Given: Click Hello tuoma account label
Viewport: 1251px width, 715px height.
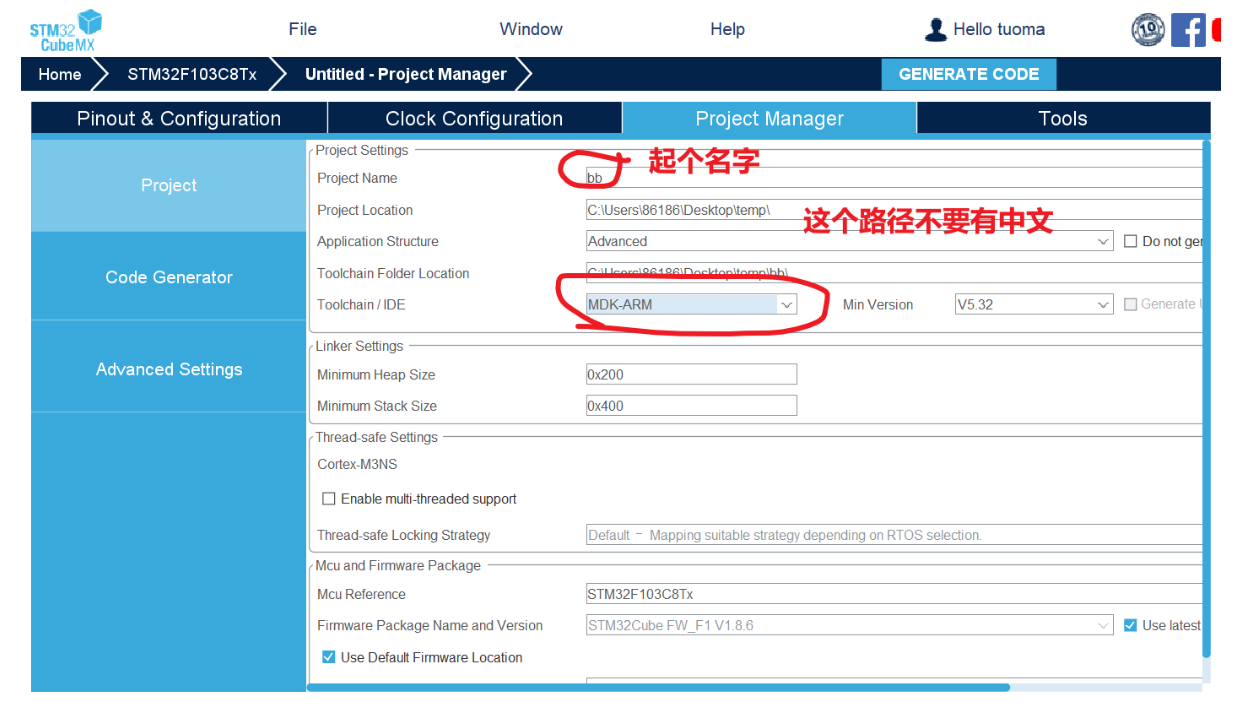Looking at the screenshot, I should (999, 30).
